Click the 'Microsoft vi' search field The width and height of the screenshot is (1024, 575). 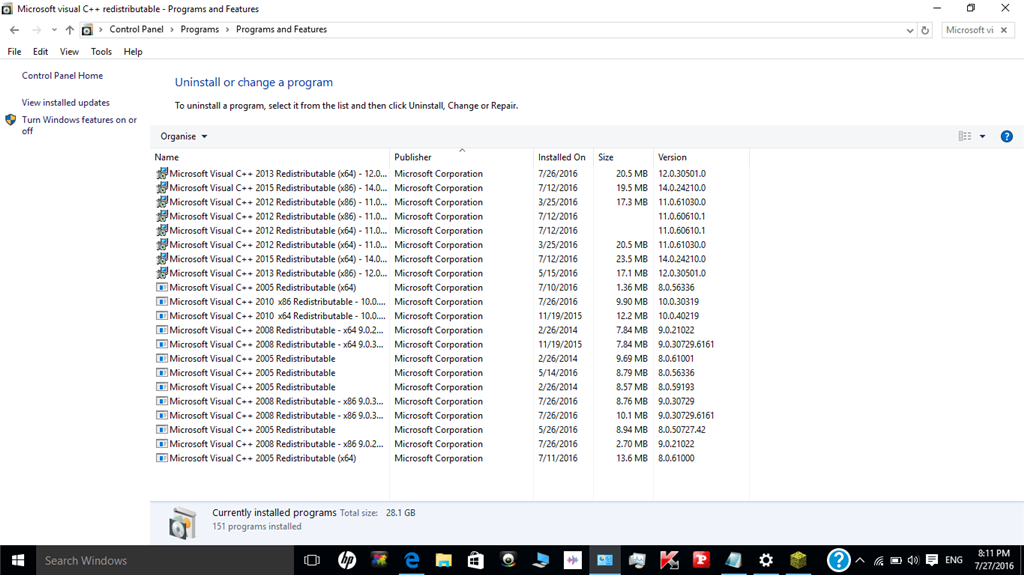click(970, 30)
